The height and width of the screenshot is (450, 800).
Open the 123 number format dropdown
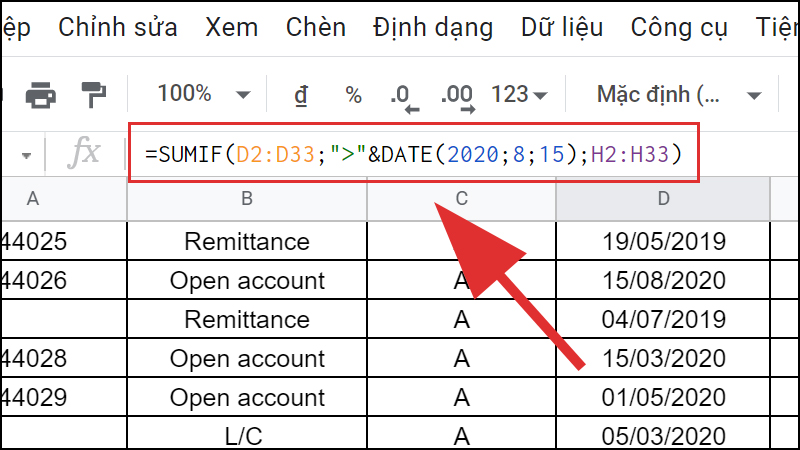[520, 95]
